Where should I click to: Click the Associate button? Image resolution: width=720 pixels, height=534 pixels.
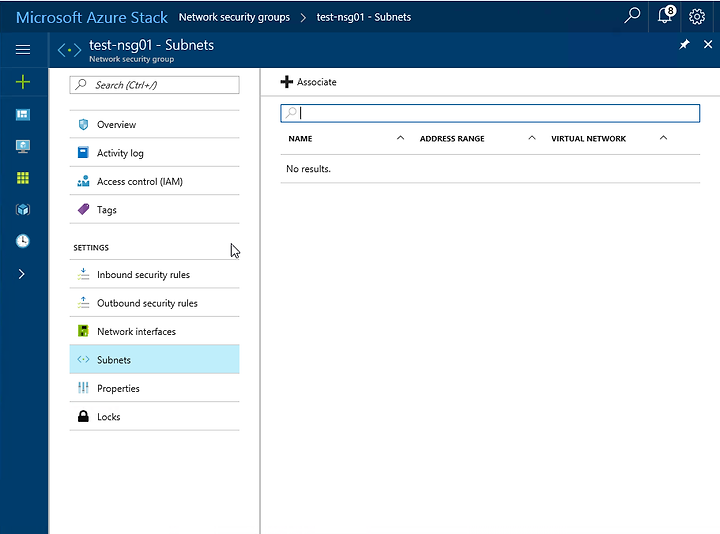pyautogui.click(x=309, y=82)
